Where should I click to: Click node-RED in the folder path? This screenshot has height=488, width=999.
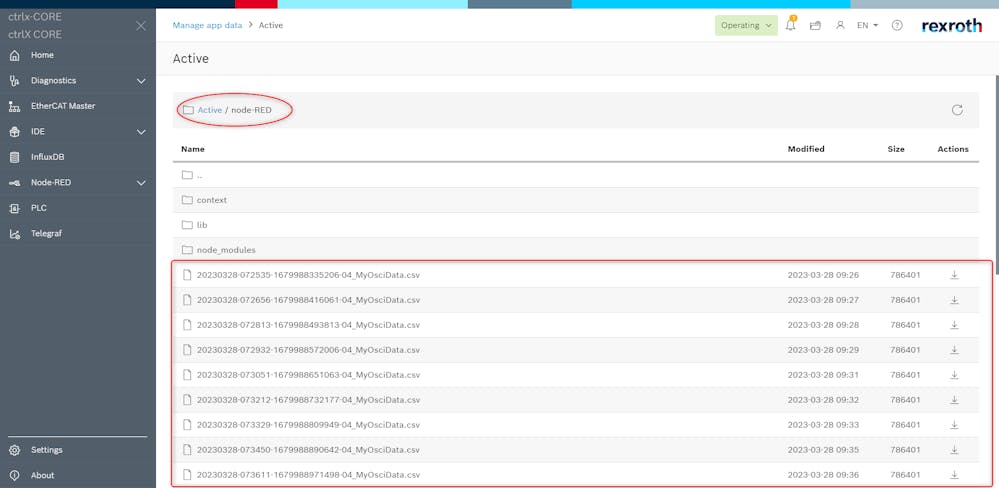pos(251,110)
